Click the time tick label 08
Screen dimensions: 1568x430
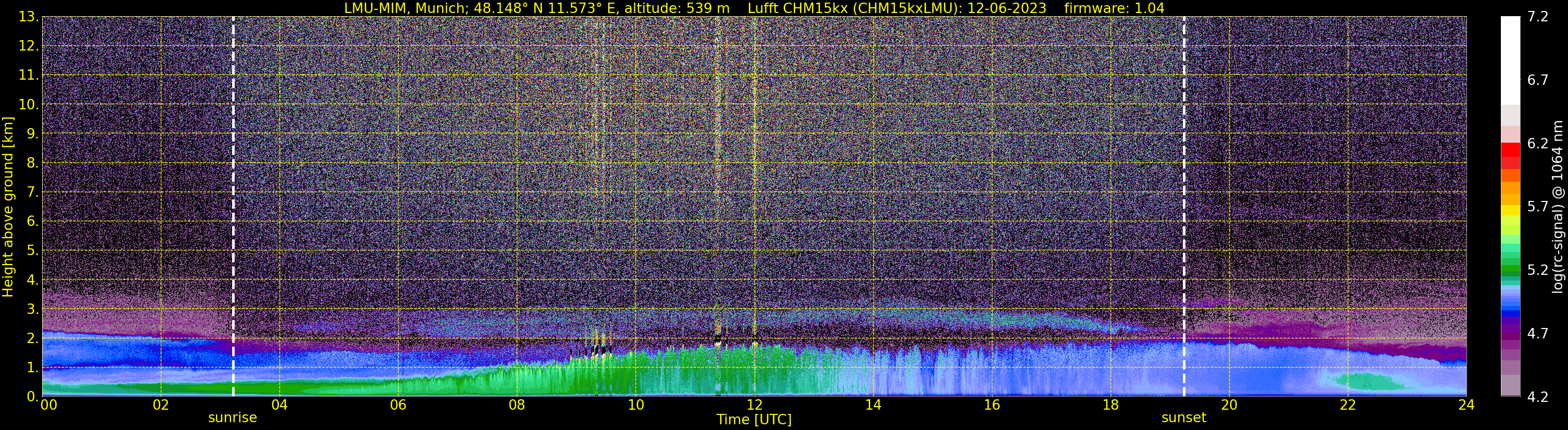(517, 405)
